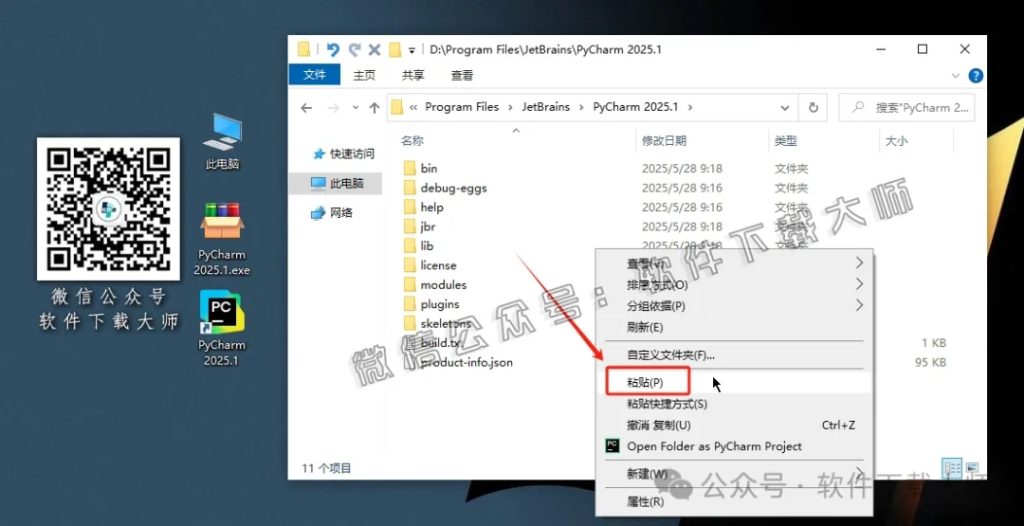Screen dimensions: 1024x526
Task: Select 快速访问 in navigation pane
Action: pos(344,154)
